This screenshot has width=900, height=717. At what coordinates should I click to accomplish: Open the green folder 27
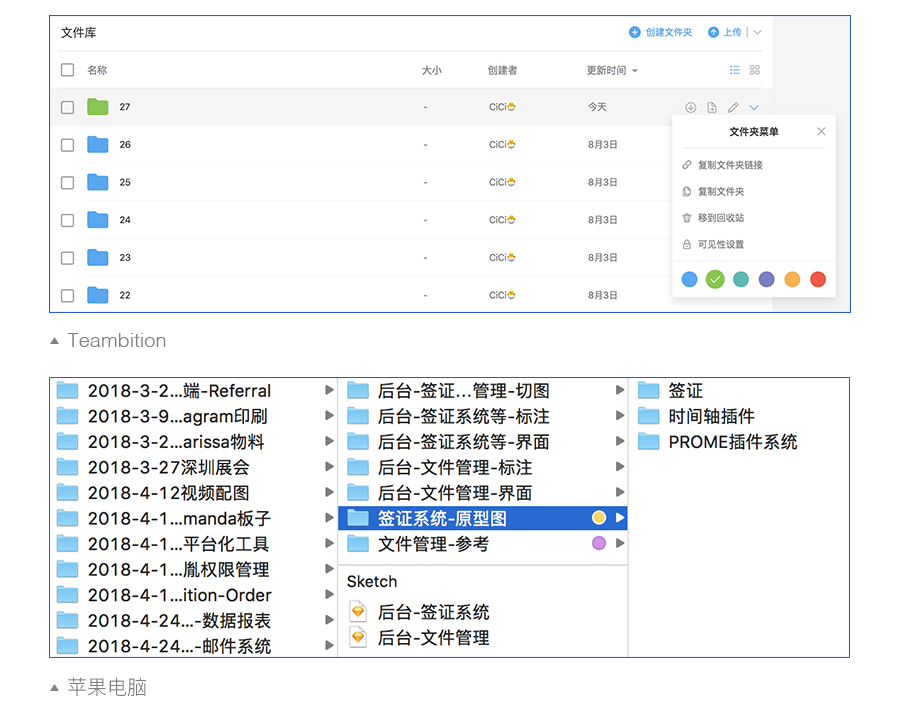pyautogui.click(x=98, y=107)
